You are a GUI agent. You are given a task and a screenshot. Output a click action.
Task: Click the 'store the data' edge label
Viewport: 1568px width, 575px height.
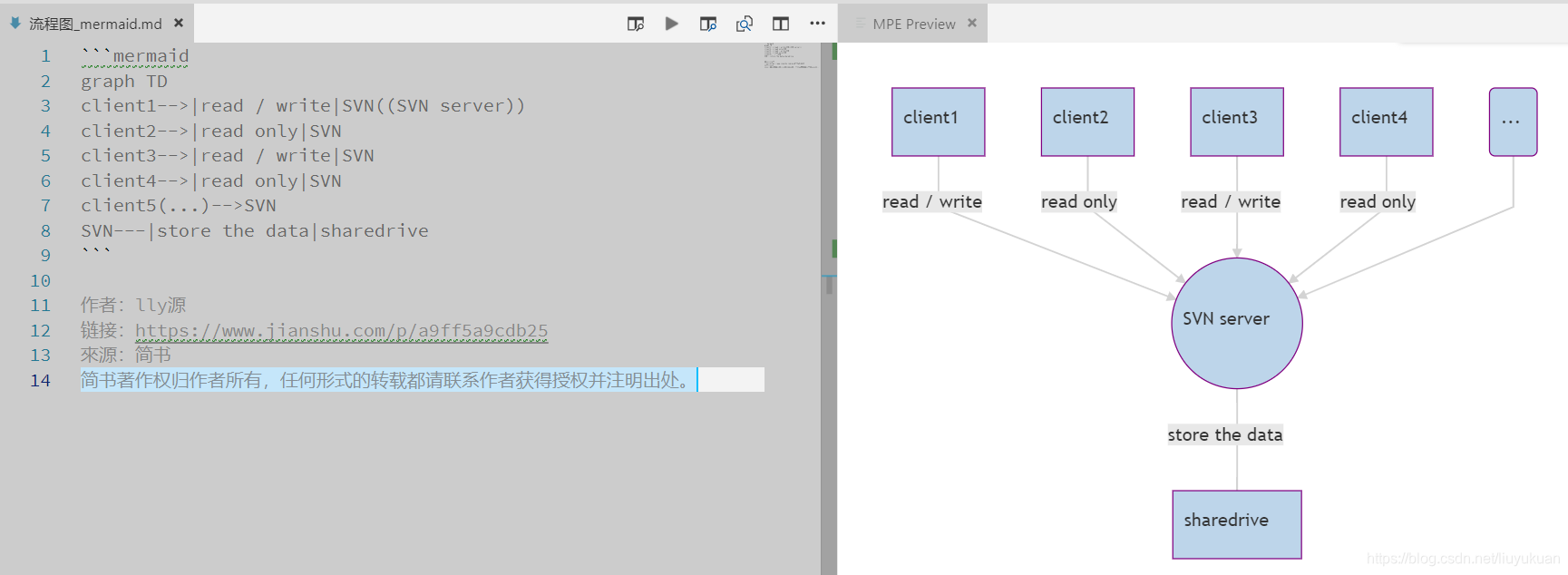click(x=1224, y=434)
